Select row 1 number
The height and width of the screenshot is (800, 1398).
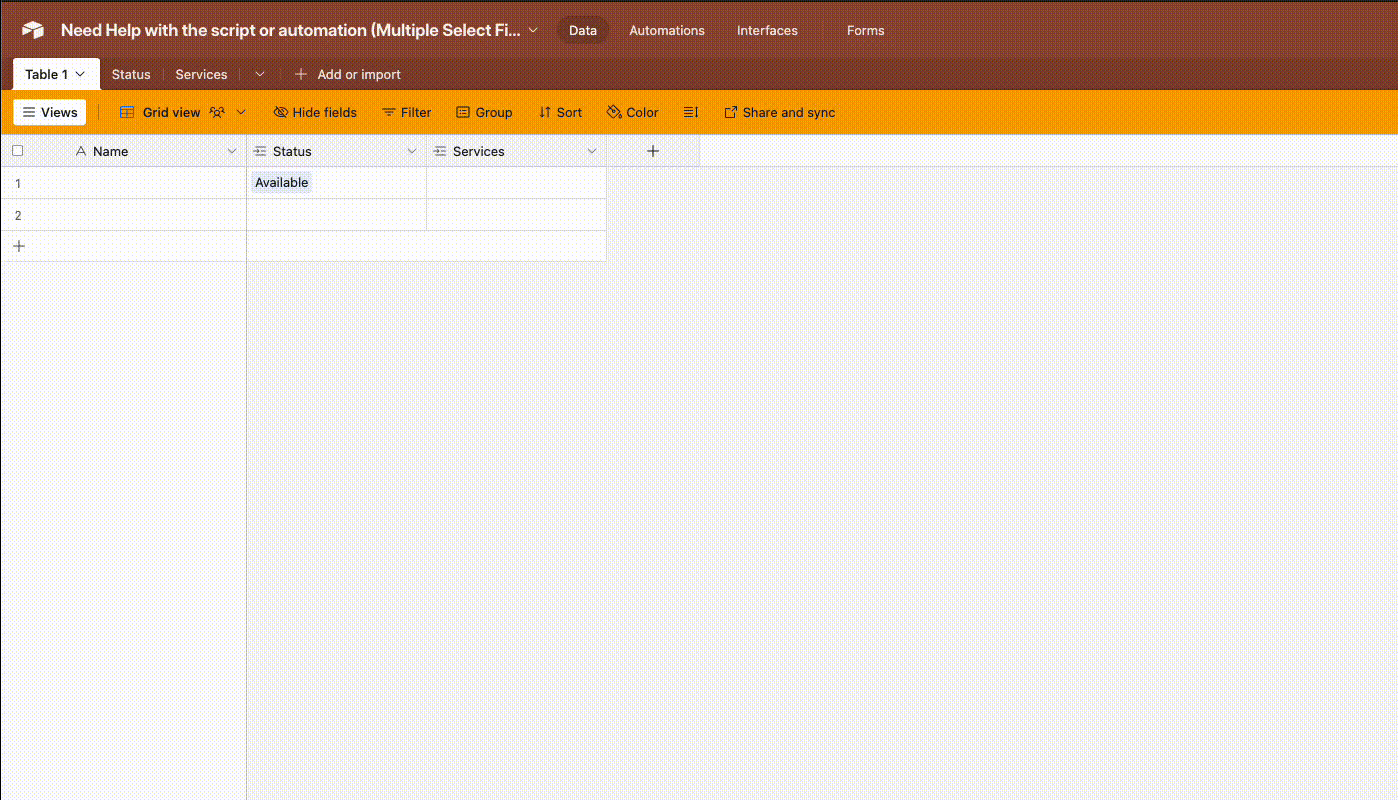[18, 183]
